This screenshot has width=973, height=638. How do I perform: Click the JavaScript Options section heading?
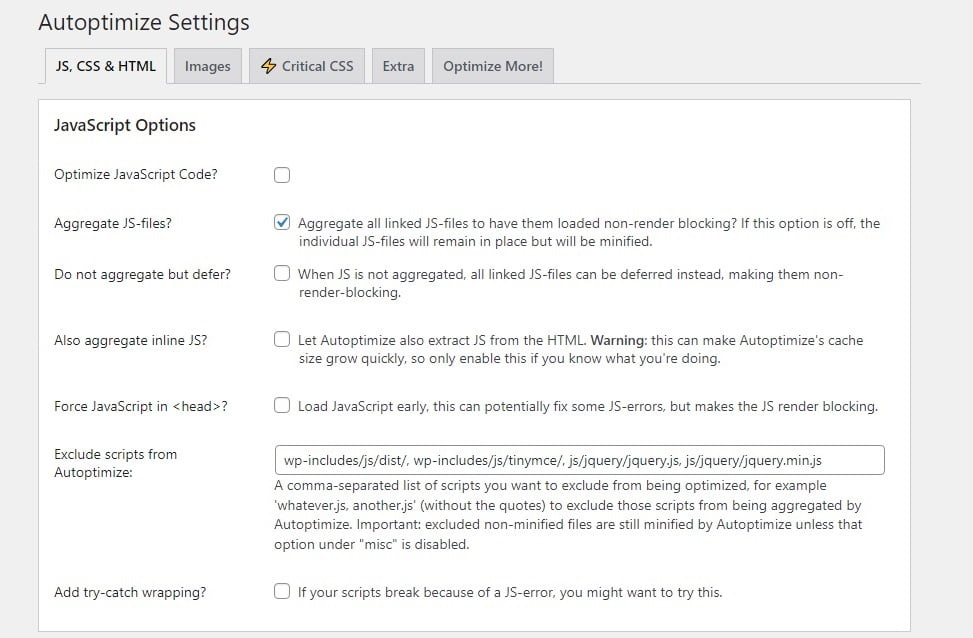(124, 125)
